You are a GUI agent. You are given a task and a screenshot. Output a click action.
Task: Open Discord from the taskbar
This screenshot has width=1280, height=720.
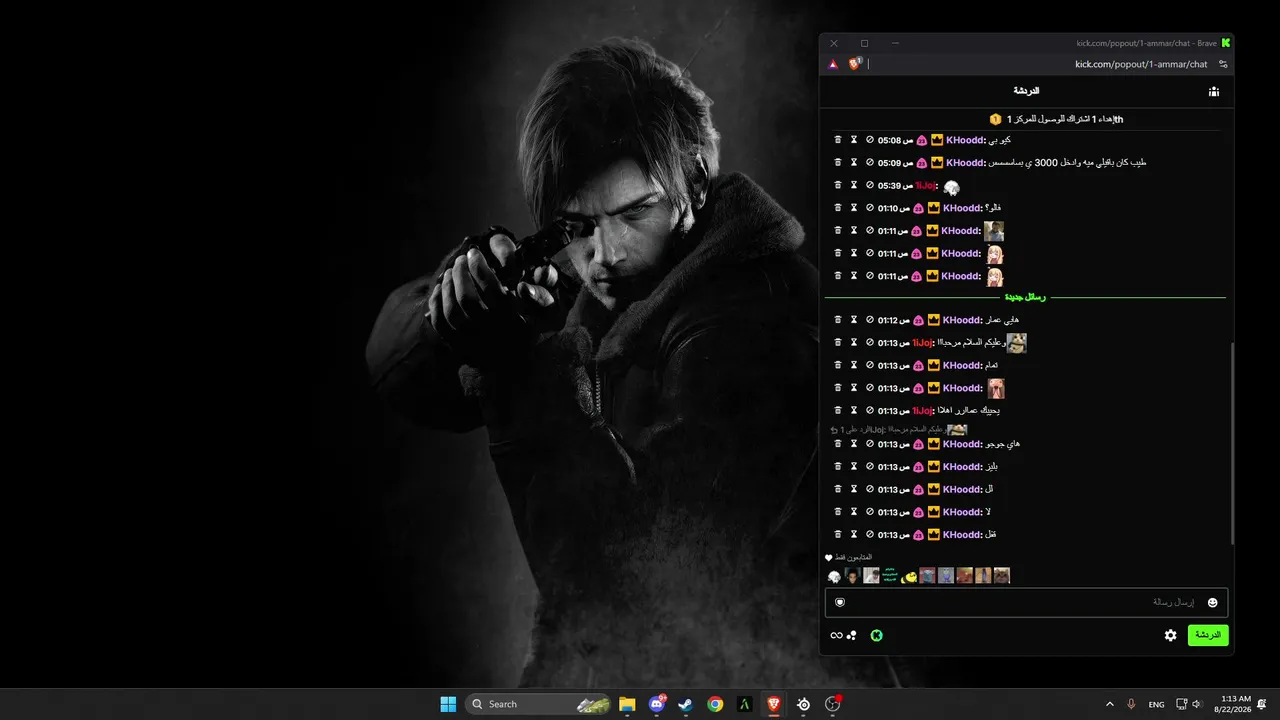coord(657,704)
